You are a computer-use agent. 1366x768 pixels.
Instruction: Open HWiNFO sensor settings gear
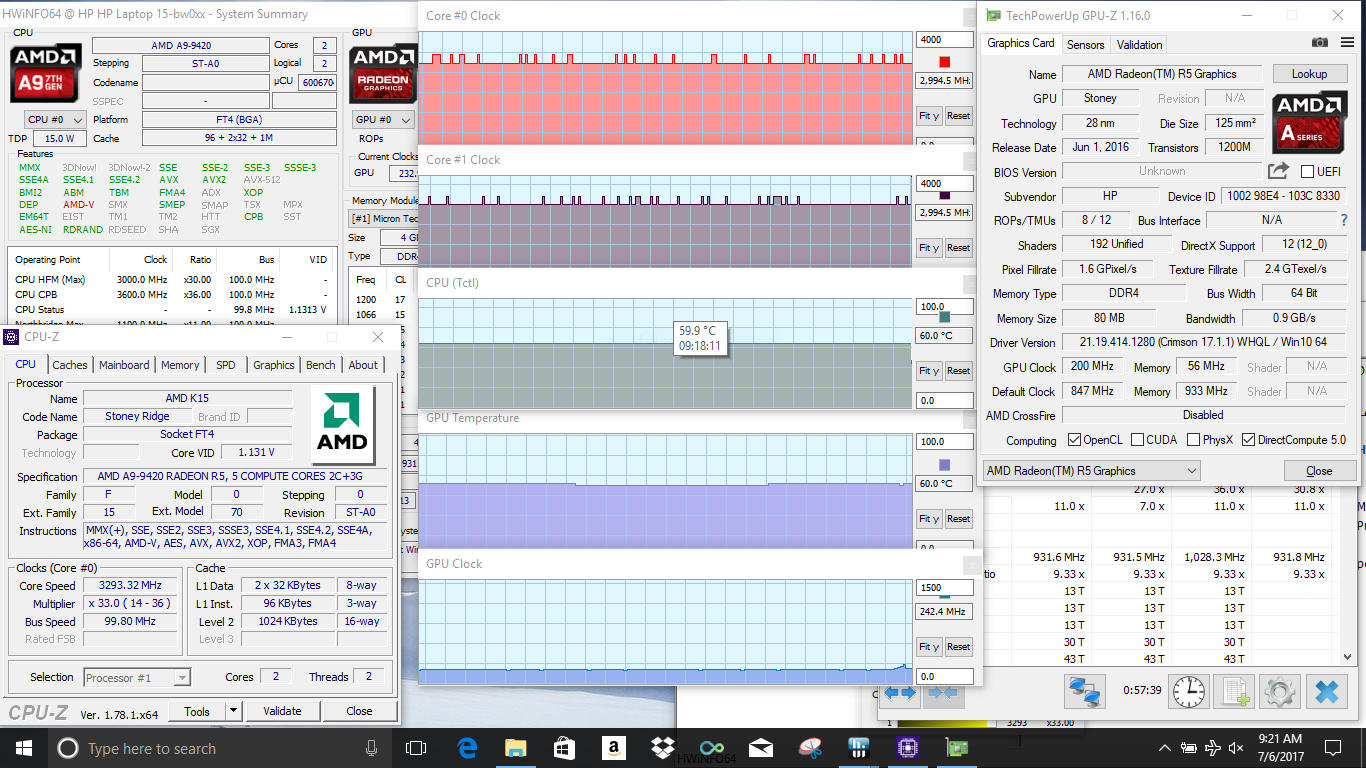point(1280,691)
